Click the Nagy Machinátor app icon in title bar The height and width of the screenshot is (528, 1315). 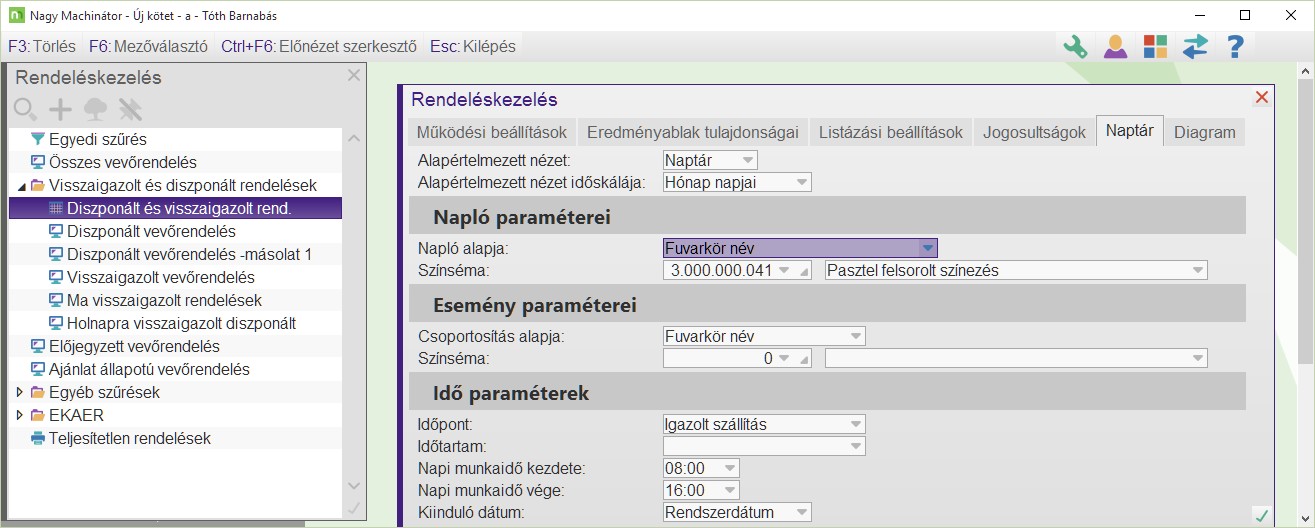tap(15, 15)
